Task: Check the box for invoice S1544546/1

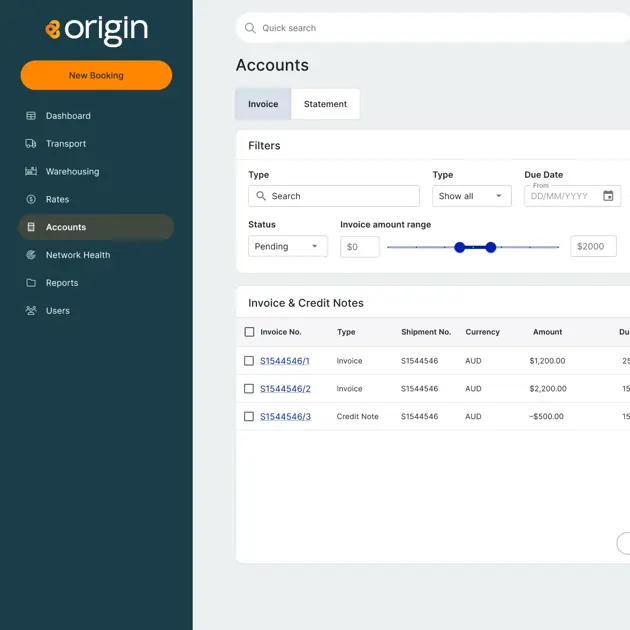Action: [x=249, y=361]
